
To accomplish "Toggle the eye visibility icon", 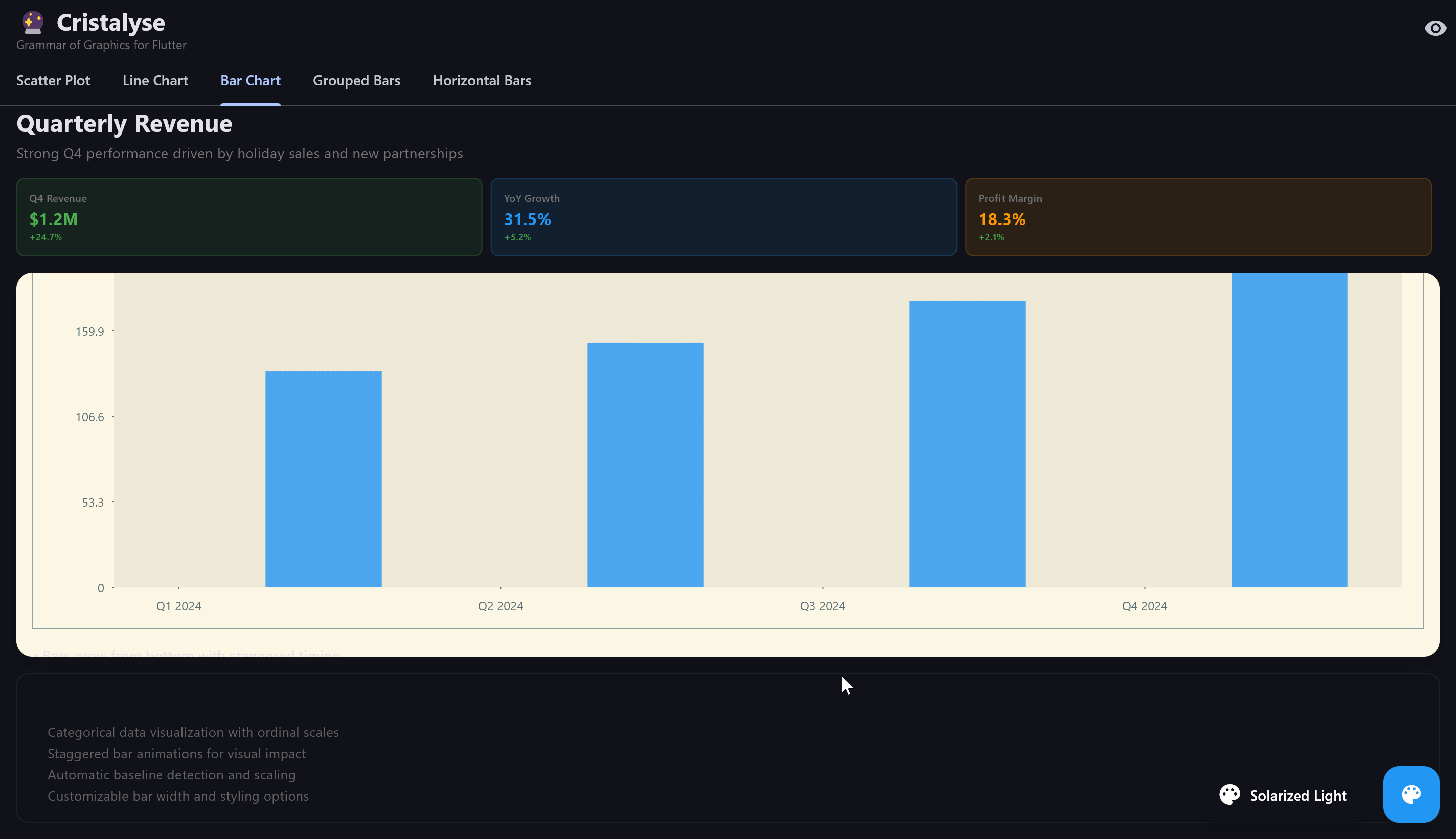I will coord(1435,28).
